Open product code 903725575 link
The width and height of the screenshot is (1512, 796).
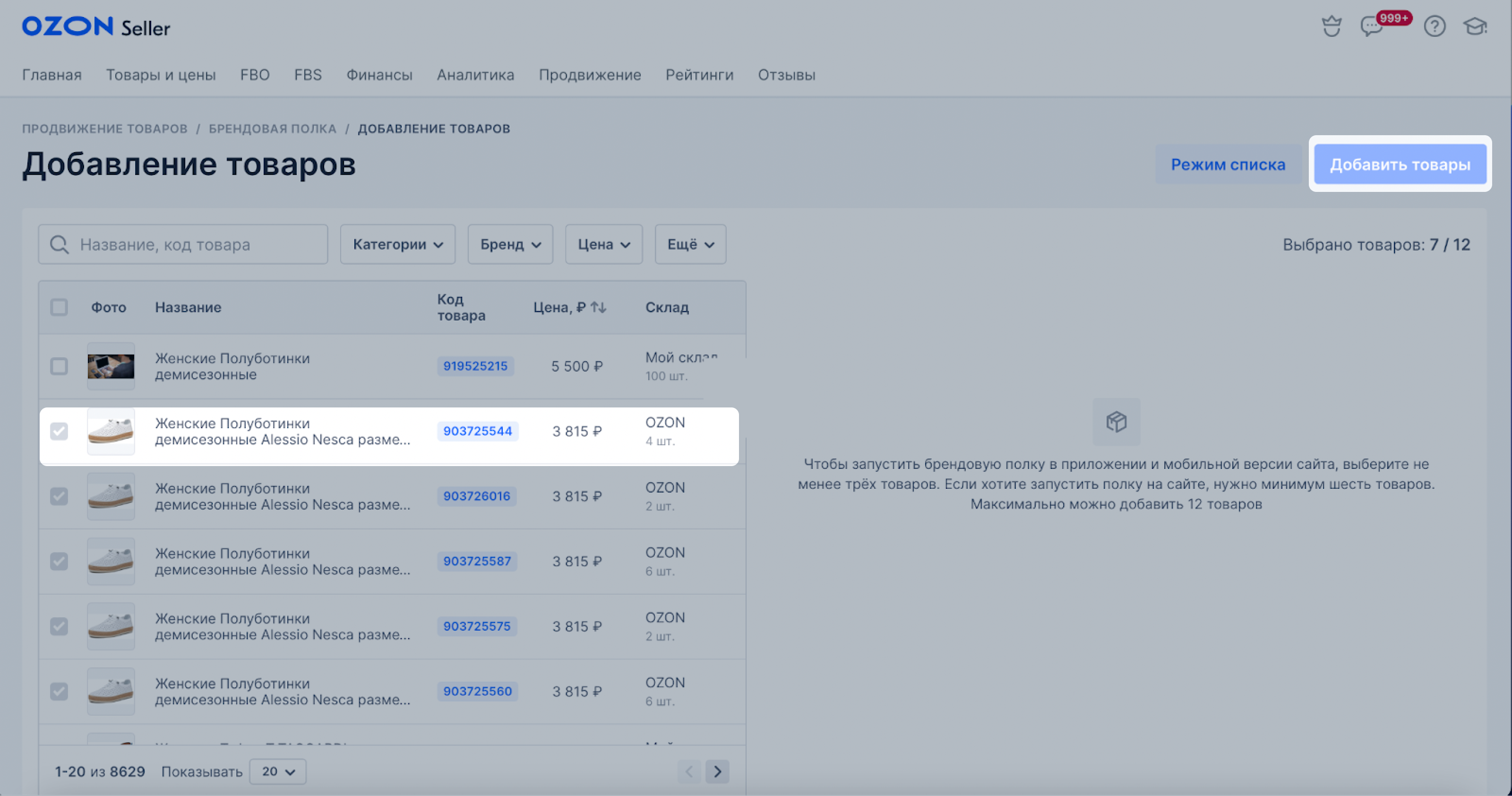click(477, 626)
